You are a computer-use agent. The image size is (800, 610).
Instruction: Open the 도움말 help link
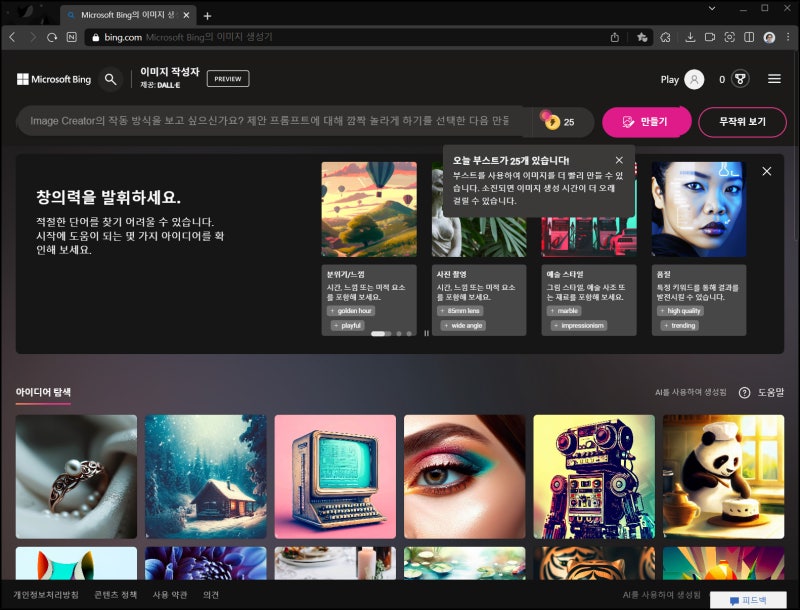tap(770, 392)
